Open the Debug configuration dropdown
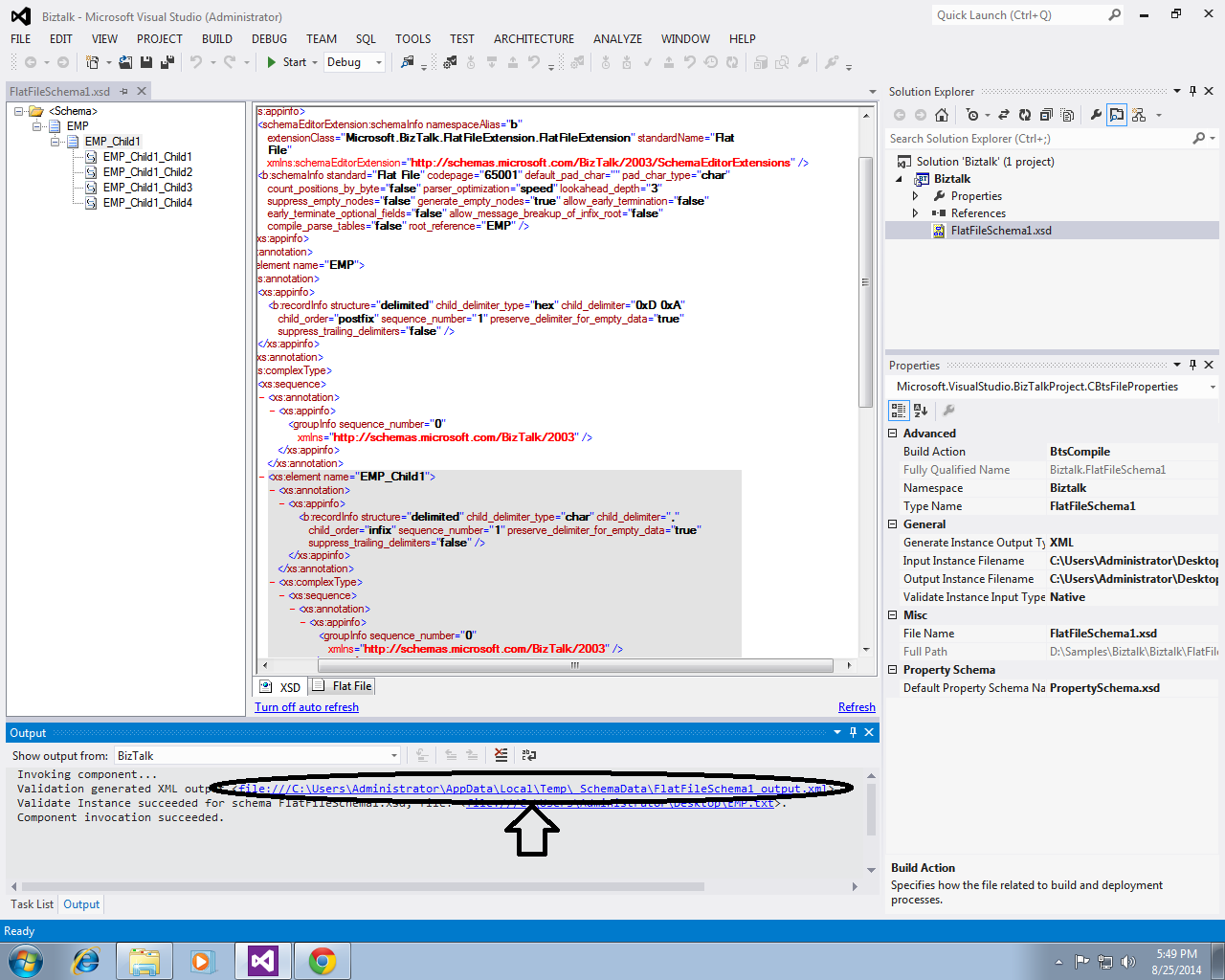The image size is (1225, 980). 378,62
